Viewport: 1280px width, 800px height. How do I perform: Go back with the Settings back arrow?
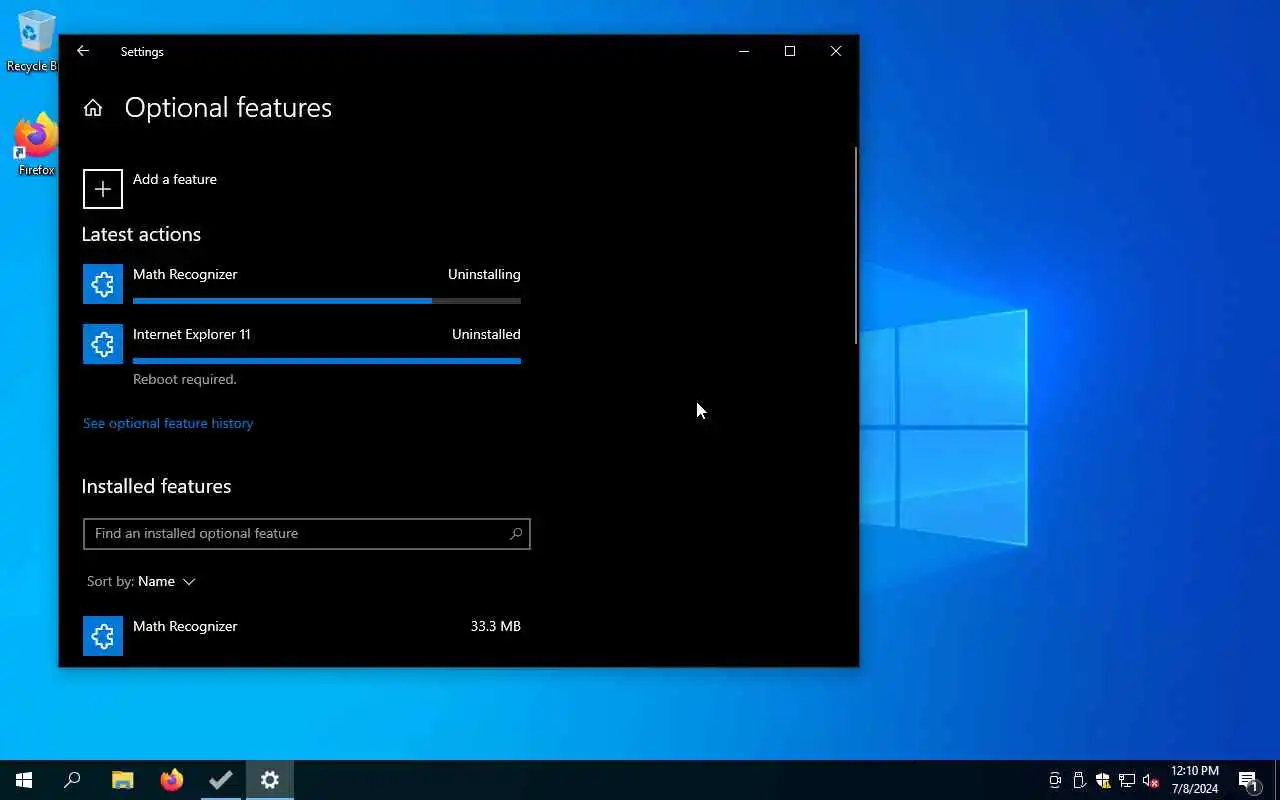(x=83, y=51)
